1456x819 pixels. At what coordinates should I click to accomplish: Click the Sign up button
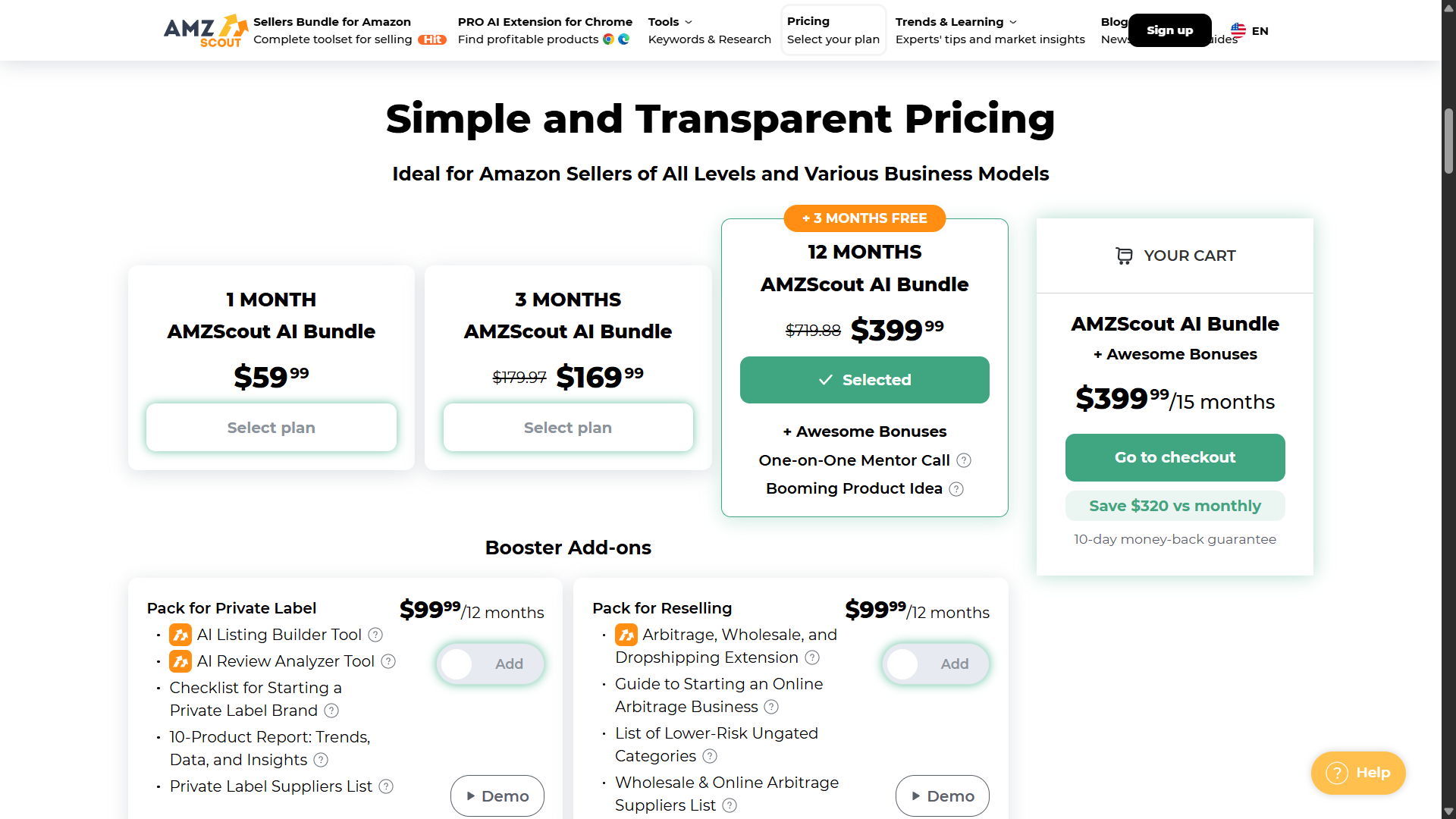tap(1169, 30)
